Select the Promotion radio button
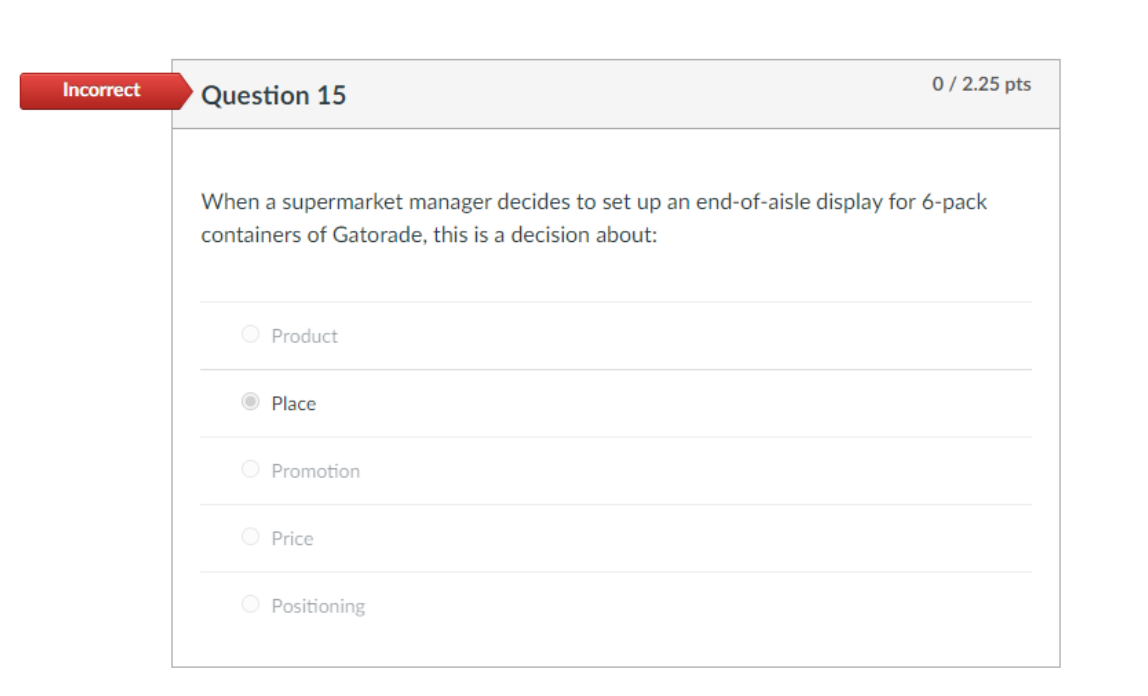The height and width of the screenshot is (696, 1148). point(251,469)
